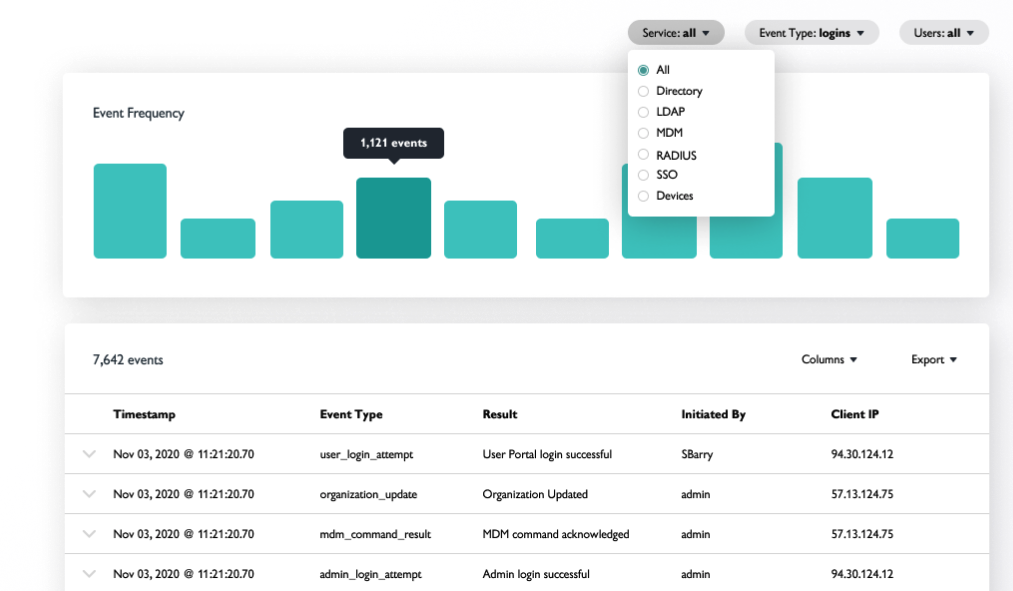Screen dimensions: 1013x591
Task: Open the Service filter dropdown
Action: (x=676, y=32)
